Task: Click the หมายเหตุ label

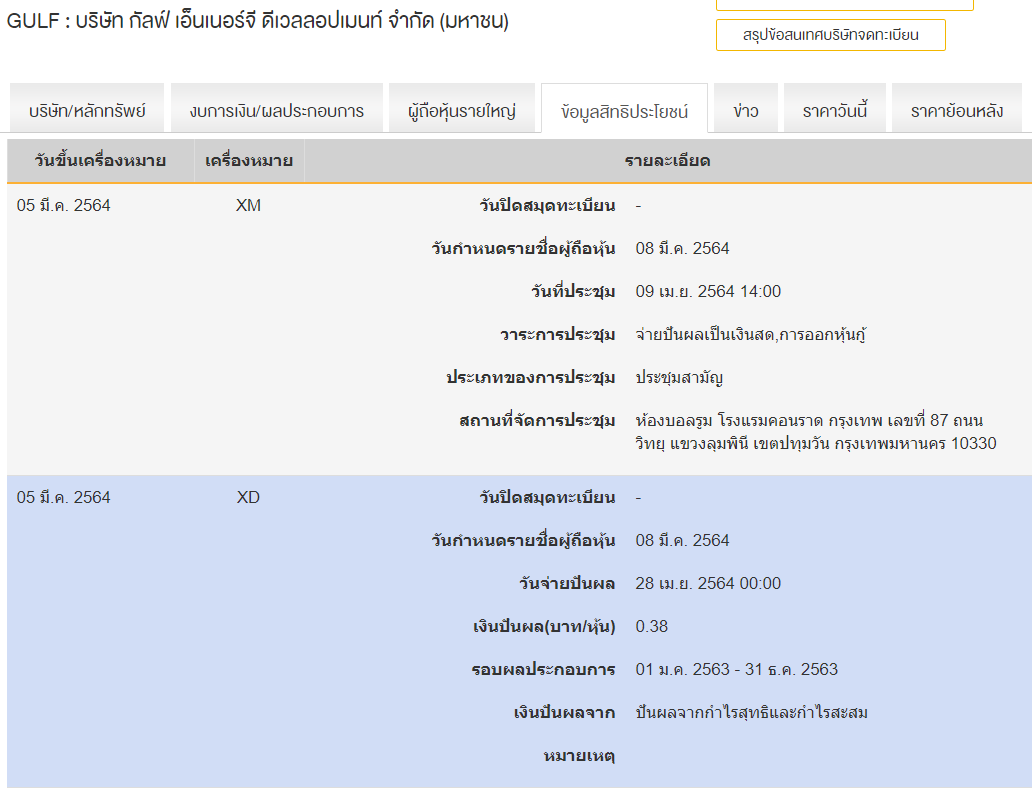Action: (579, 756)
